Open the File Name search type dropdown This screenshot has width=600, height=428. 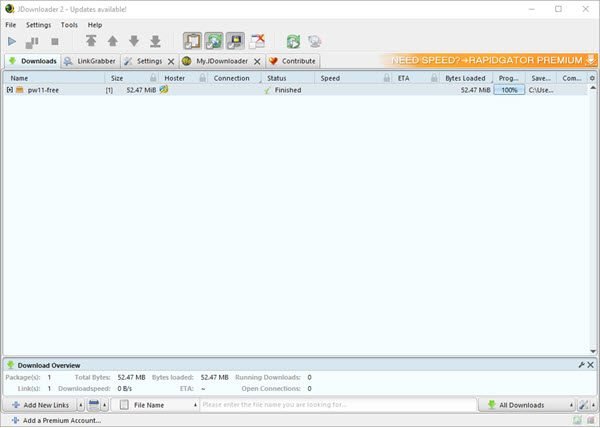tap(155, 405)
